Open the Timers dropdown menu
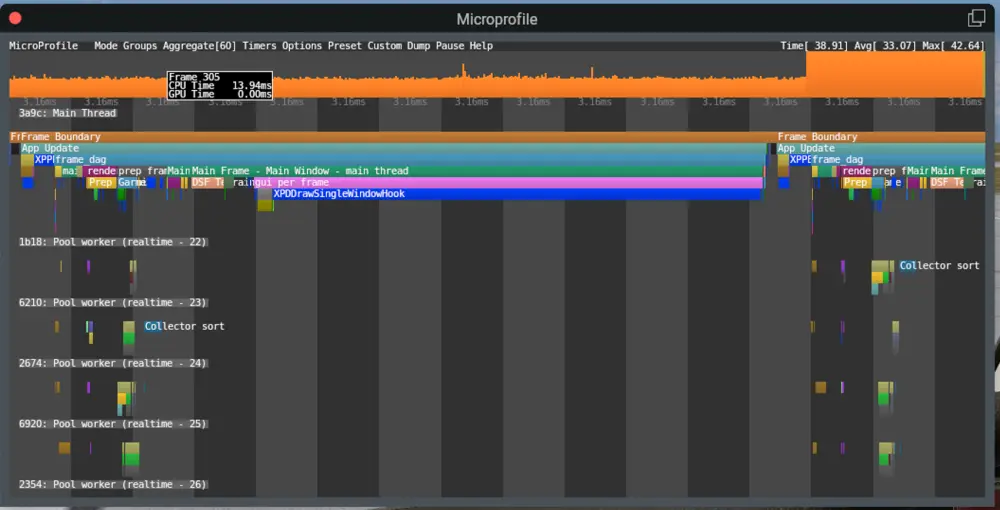The height and width of the screenshot is (510, 1000). pyautogui.click(x=259, y=46)
